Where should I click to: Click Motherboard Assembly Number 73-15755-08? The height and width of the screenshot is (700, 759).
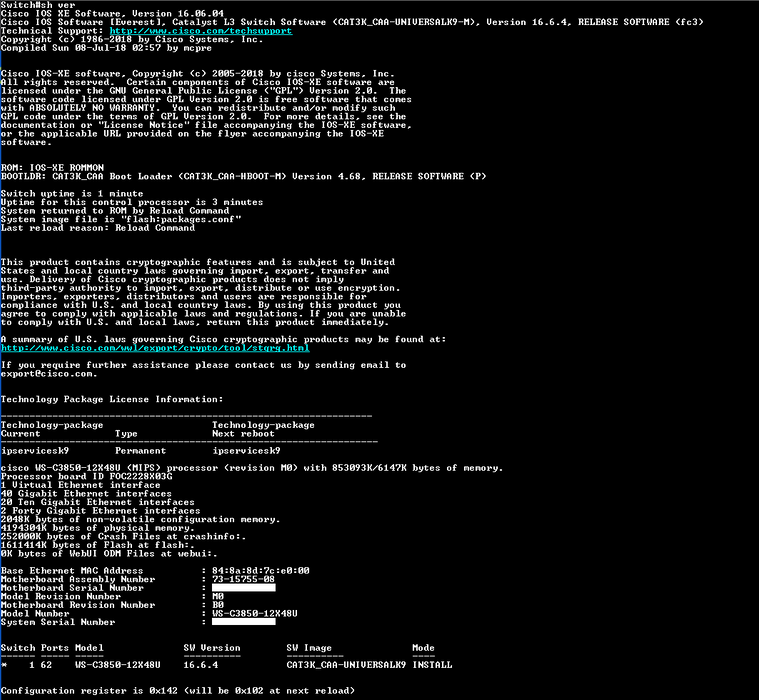click(243, 579)
